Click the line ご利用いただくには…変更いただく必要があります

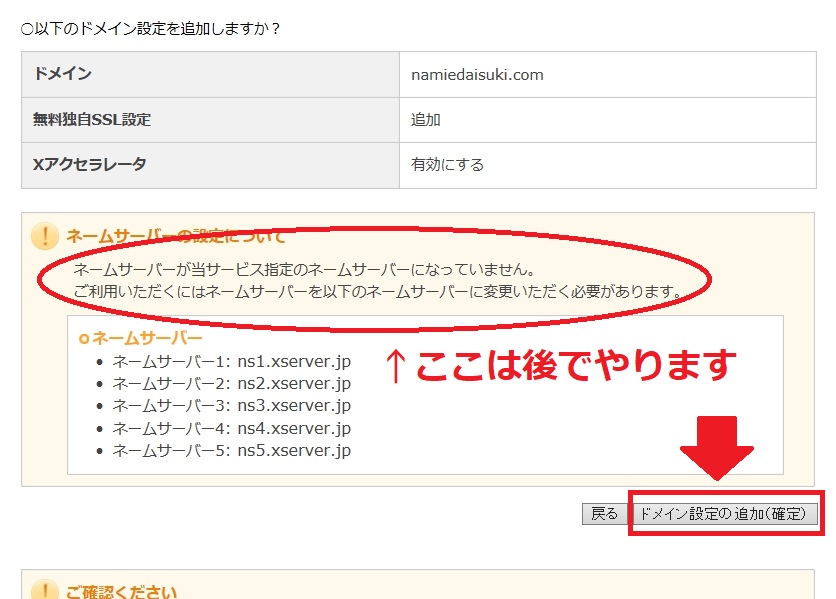click(379, 292)
